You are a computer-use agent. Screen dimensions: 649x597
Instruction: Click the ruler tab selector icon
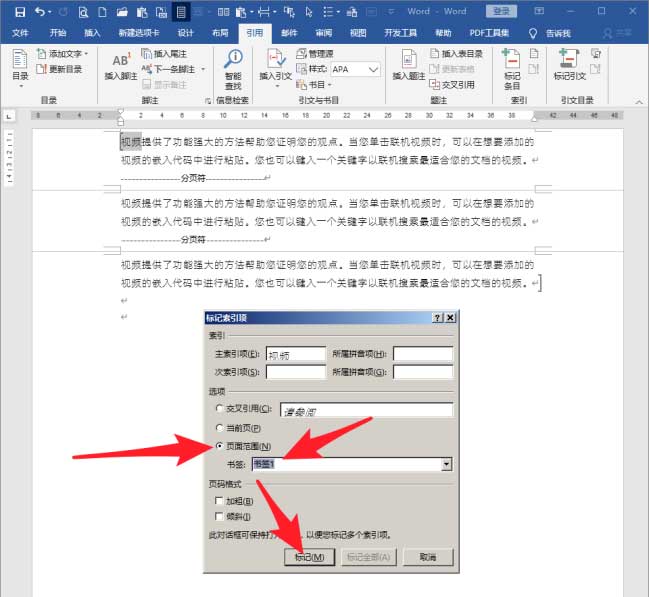click(9, 117)
